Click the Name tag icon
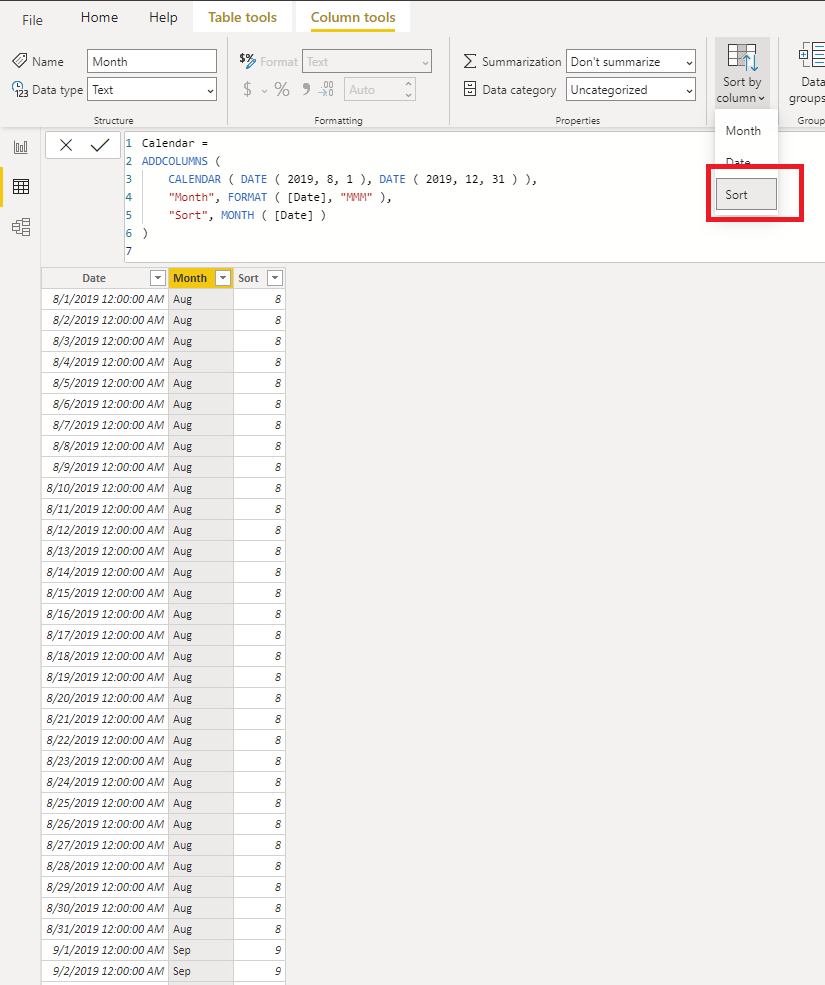 (20, 61)
